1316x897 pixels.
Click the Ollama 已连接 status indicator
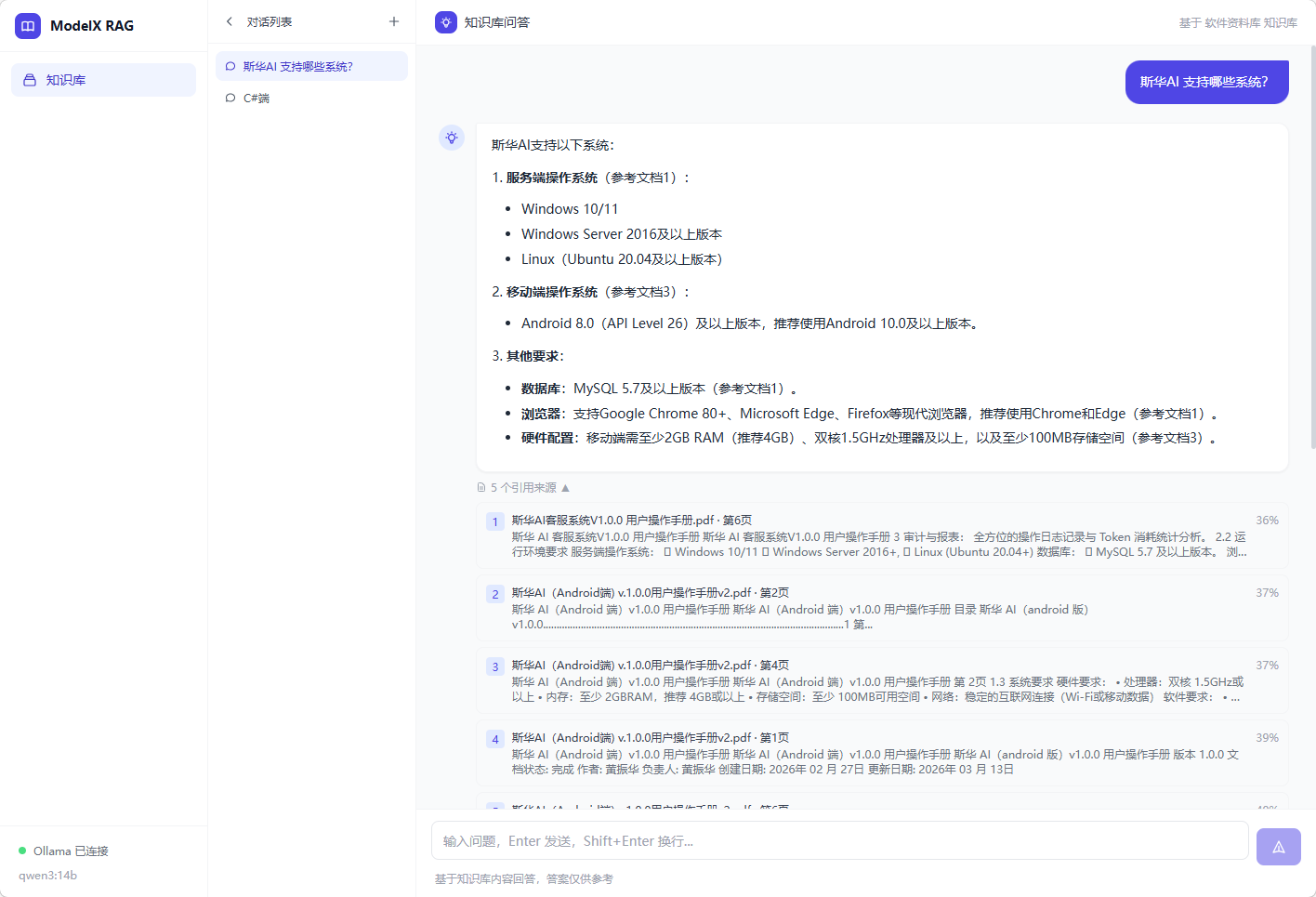(x=63, y=851)
